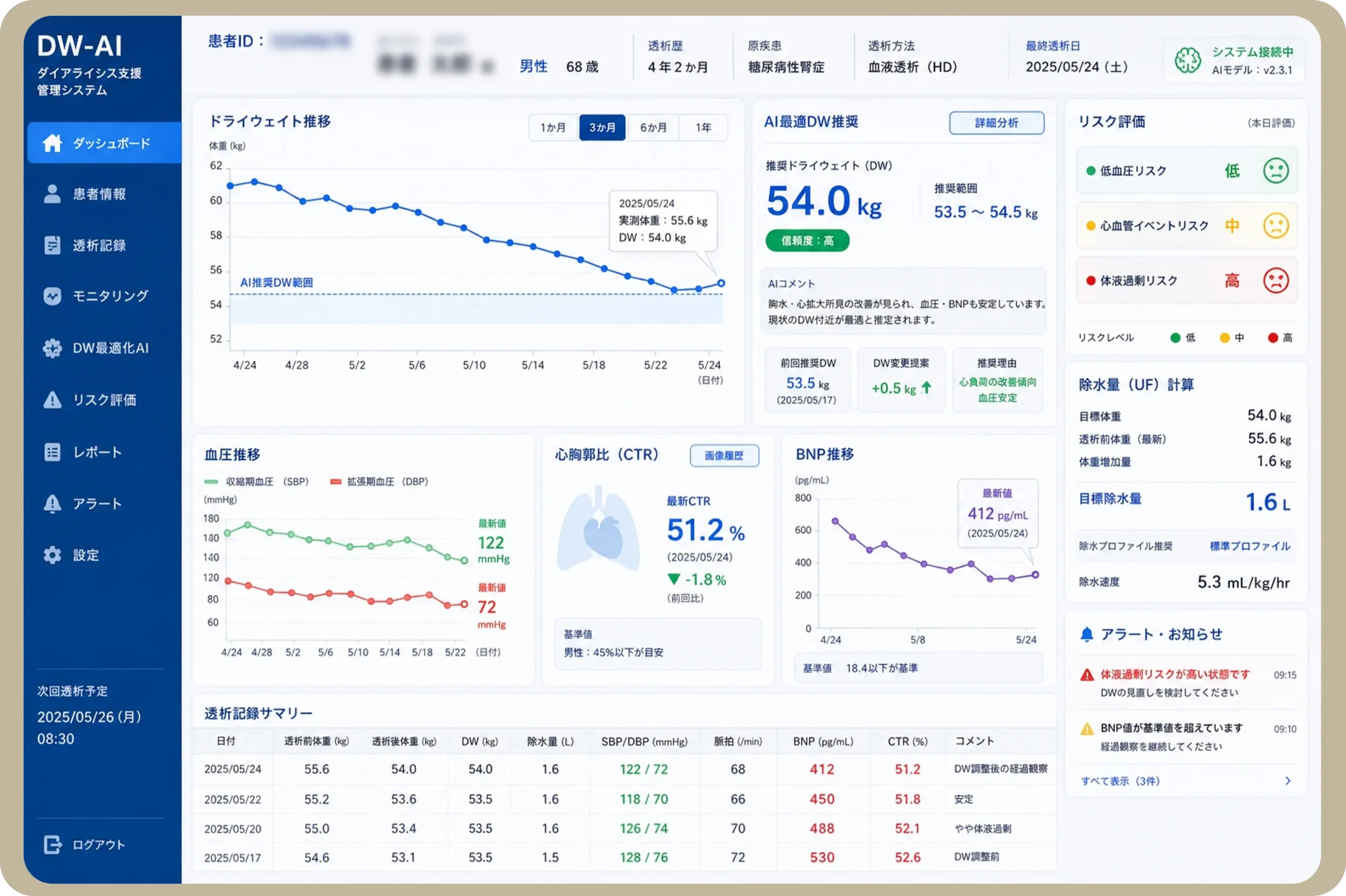Click the ログアウト button
The width and height of the screenshot is (1346, 896).
click(85, 844)
